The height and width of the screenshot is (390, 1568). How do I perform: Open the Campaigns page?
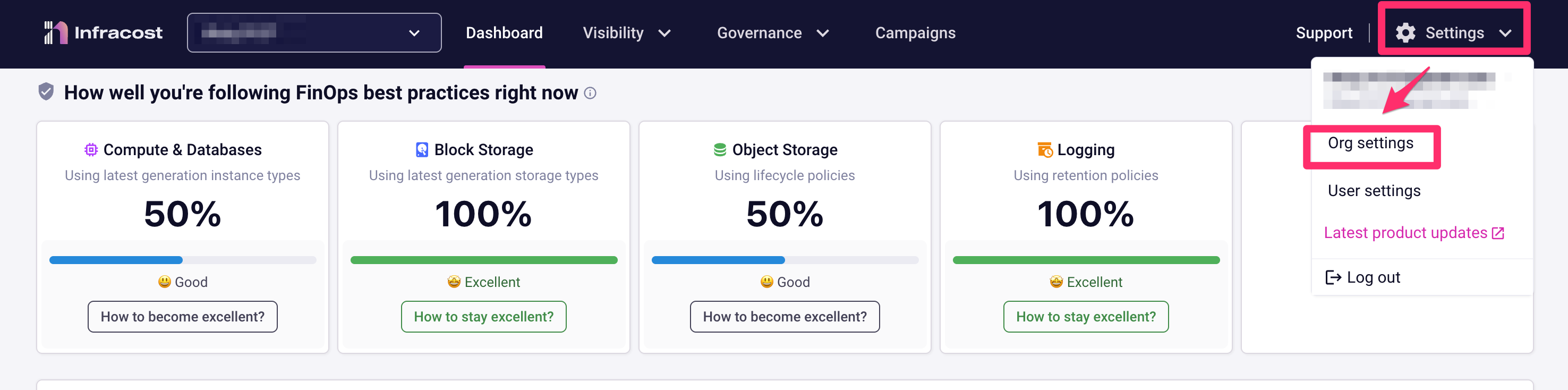(x=915, y=33)
